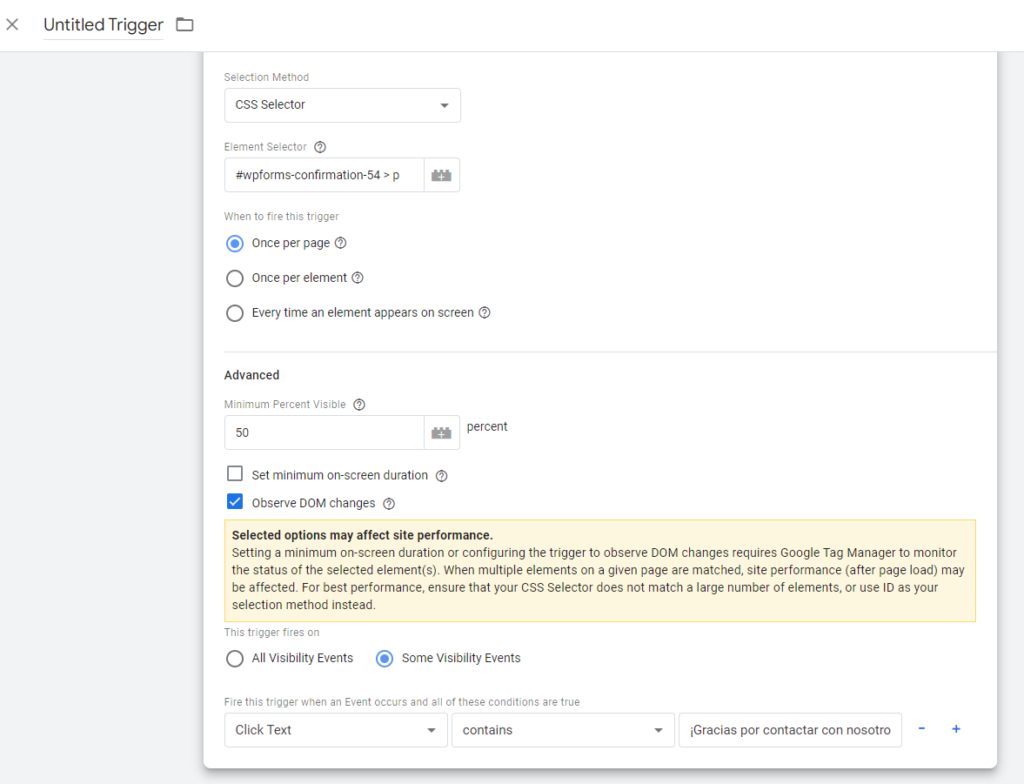Click variable picker icon next to Minimum Percent Visible

[441, 433]
